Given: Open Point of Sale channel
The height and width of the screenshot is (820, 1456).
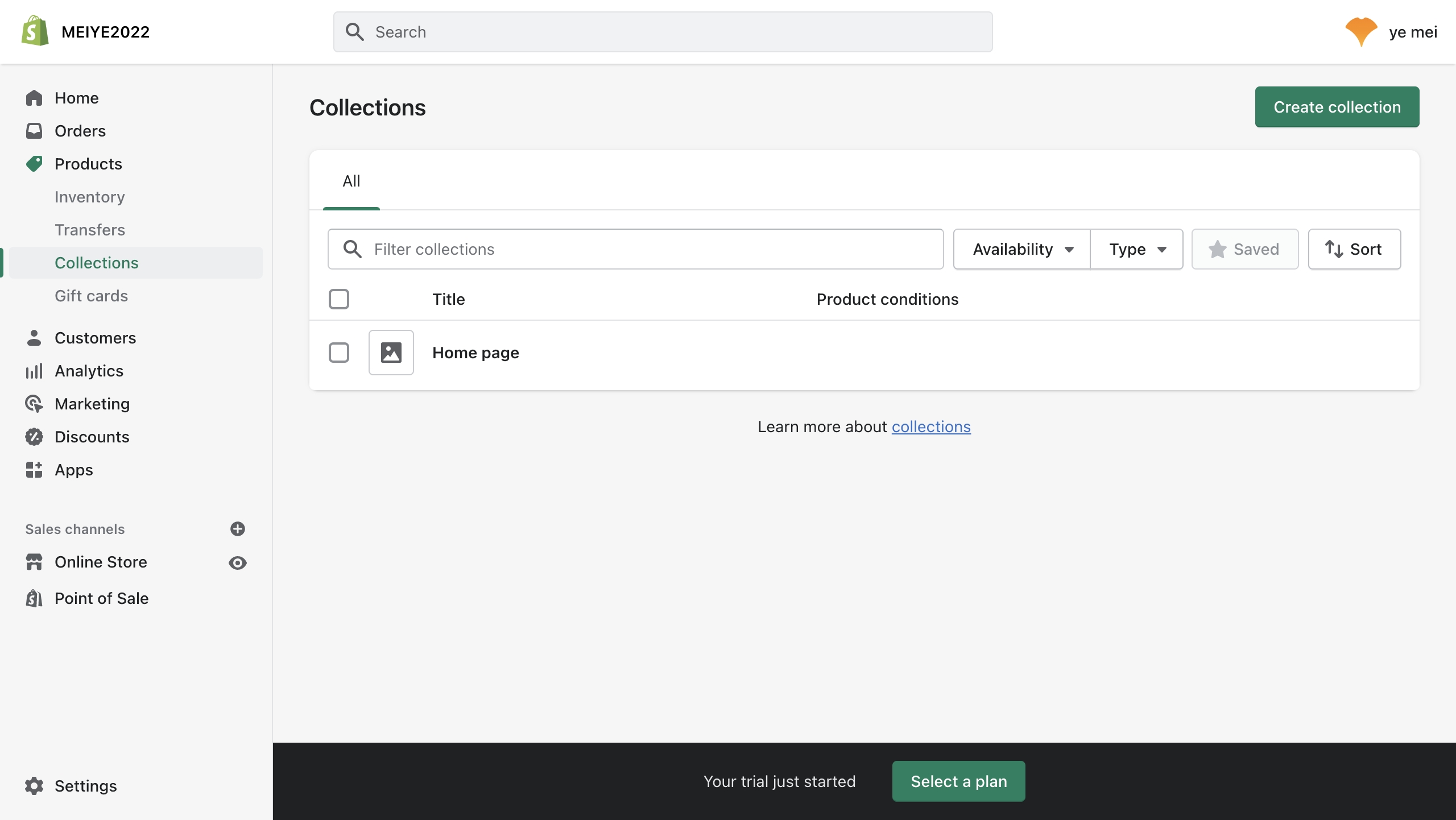Looking at the screenshot, I should (102, 598).
